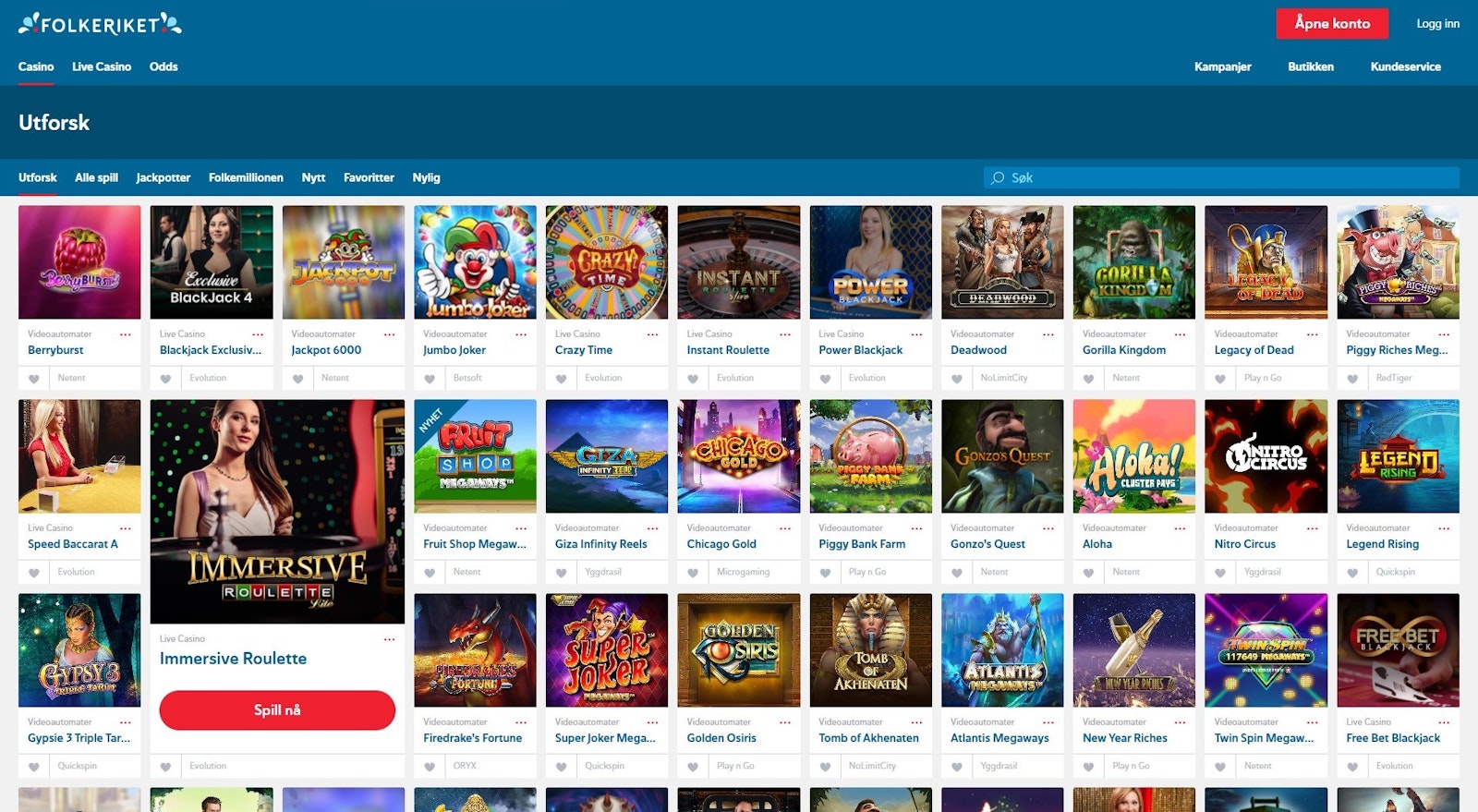Screen dimensions: 1478x812
Task: Favorite Berryburst with heart icon
Action: [x=34, y=379]
